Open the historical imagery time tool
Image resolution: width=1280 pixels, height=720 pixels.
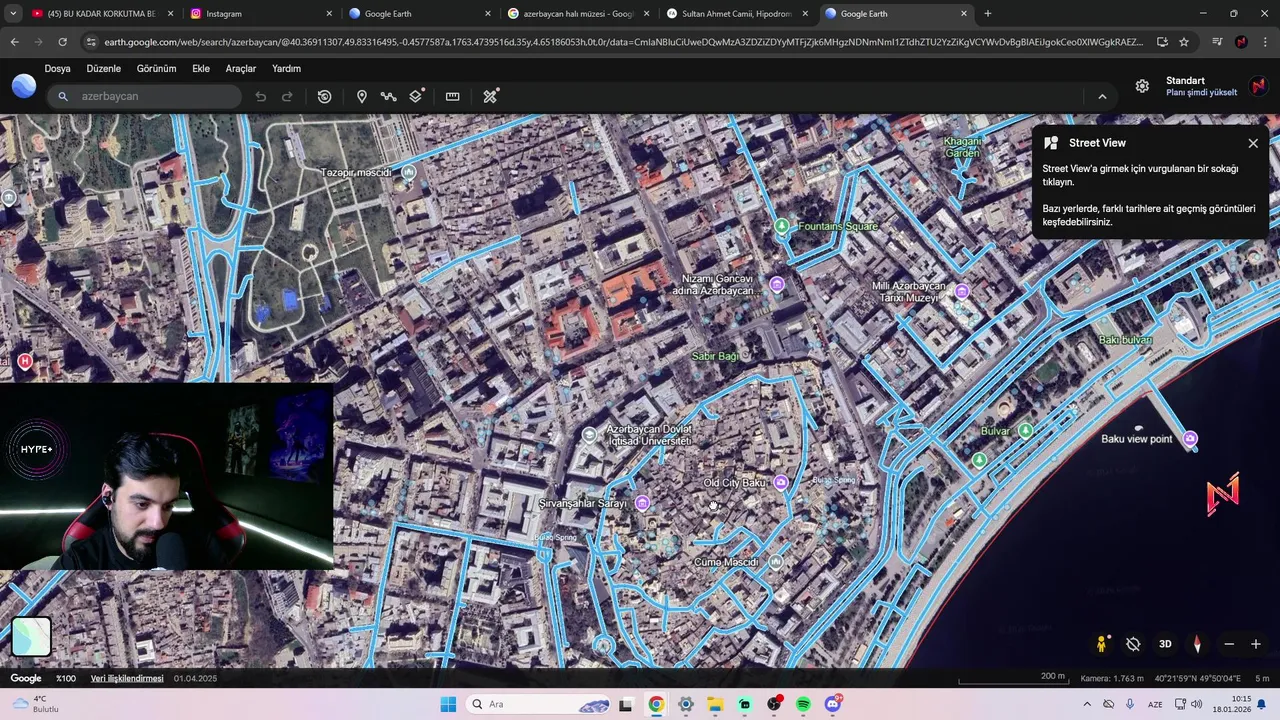pyautogui.click(x=324, y=96)
